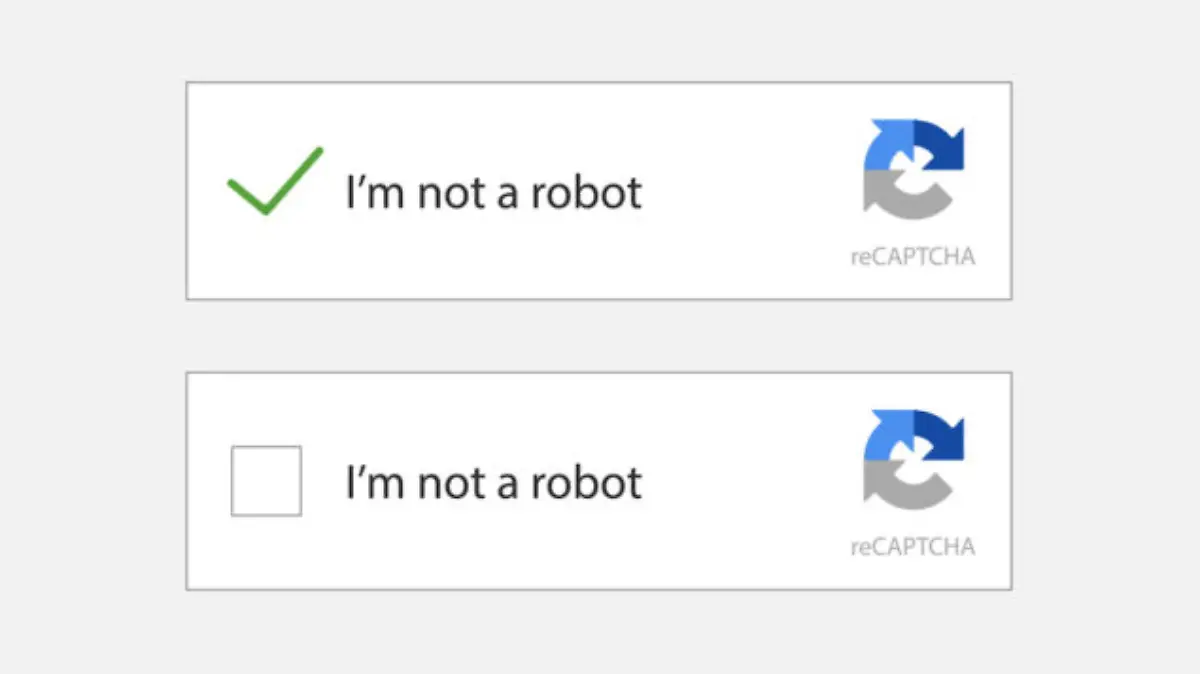Viewport: 1200px width, 674px height.
Task: Click the word "robot" in the unchecked widget
Action: [x=586, y=482]
